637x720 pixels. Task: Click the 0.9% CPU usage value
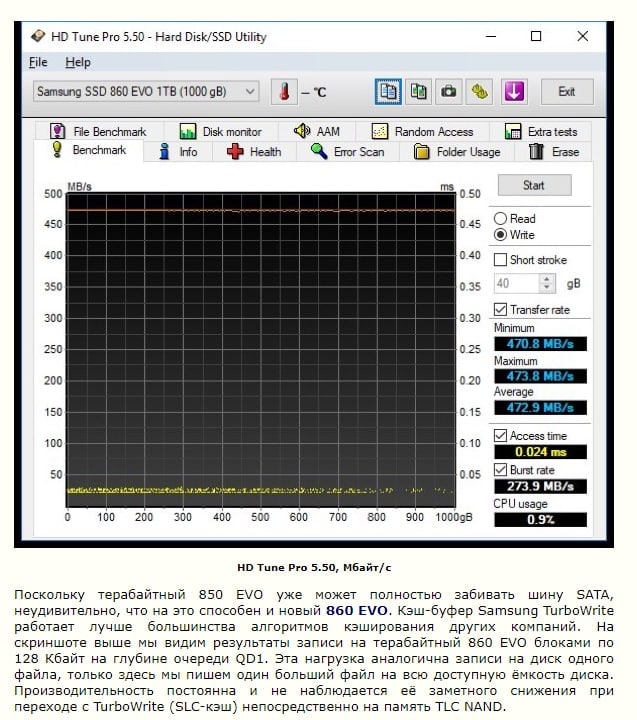coord(540,520)
